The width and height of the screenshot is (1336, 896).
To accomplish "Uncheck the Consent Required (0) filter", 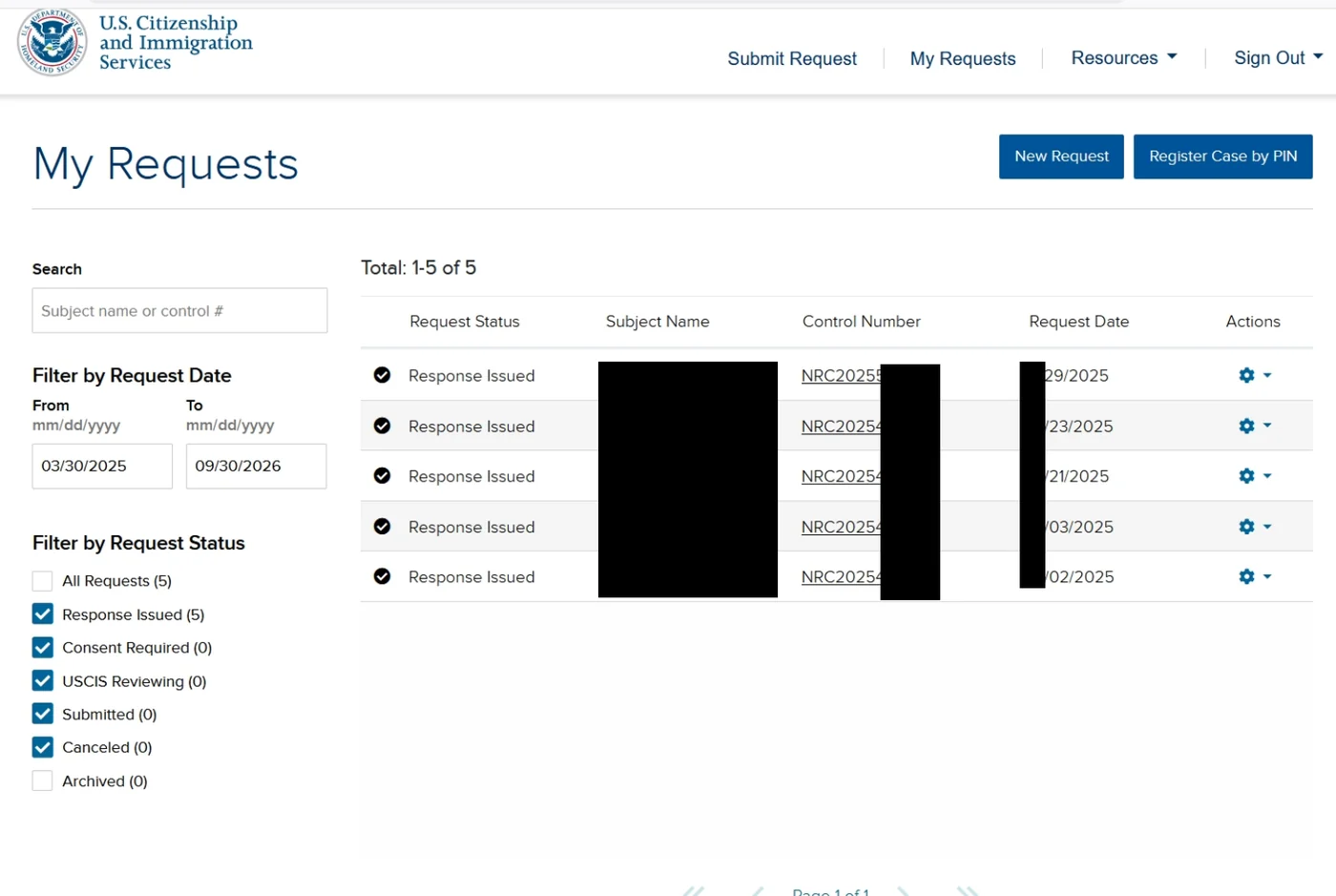I will point(42,647).
